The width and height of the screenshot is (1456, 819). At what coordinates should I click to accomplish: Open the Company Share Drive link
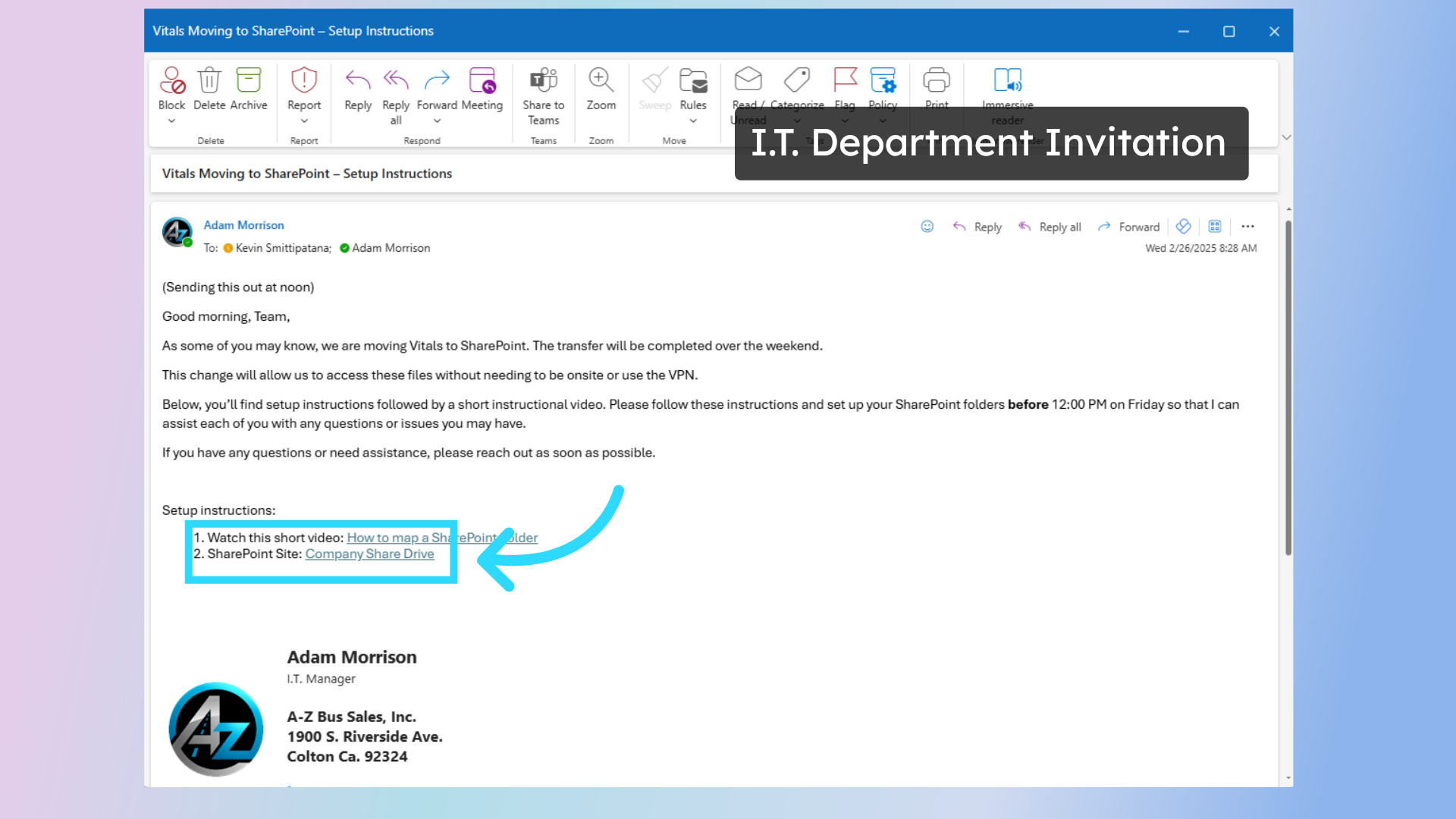pyautogui.click(x=369, y=554)
